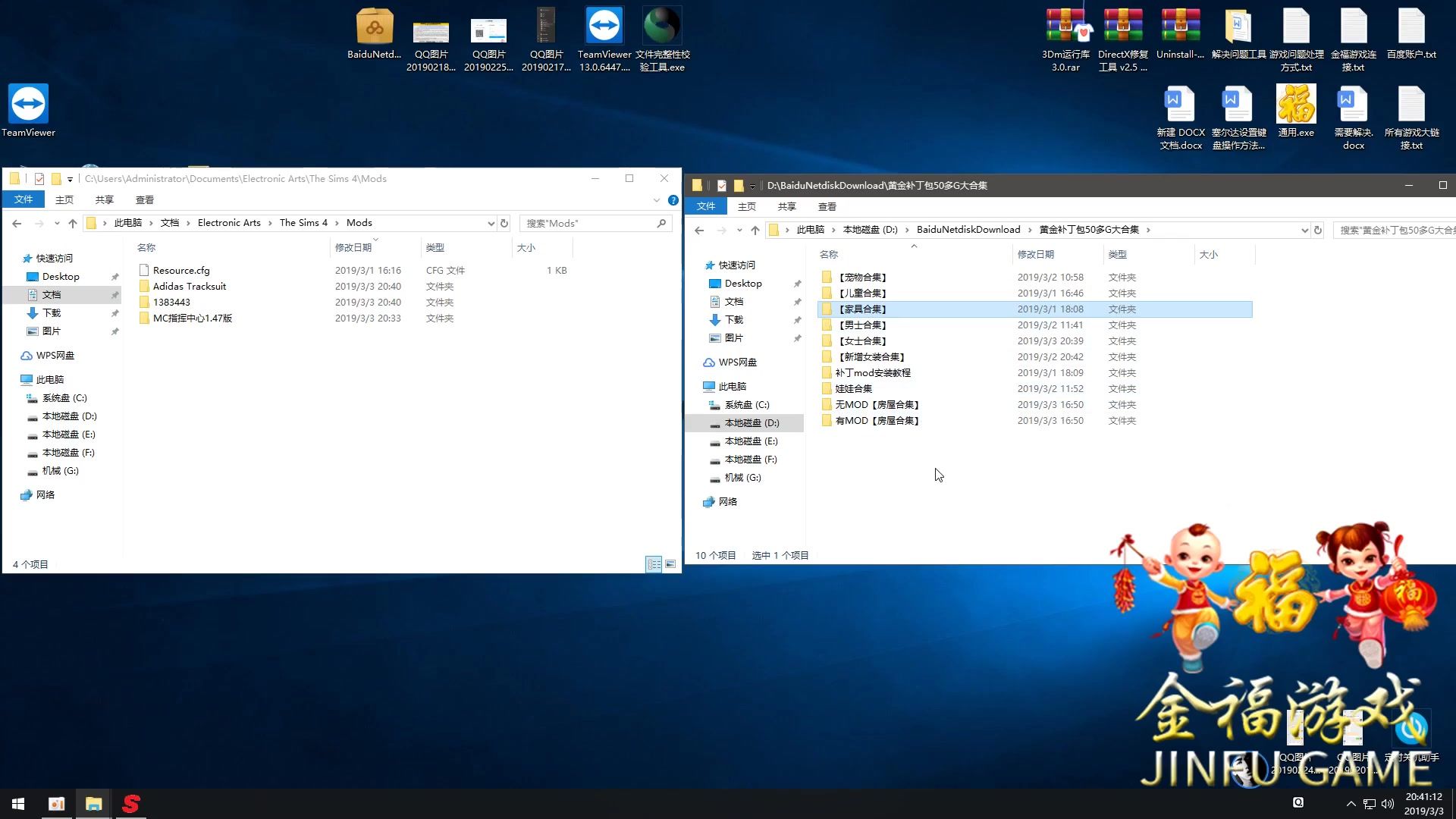
Task: Toggle properties checkmark in Mods quick access toolbar
Action: pos(39,179)
